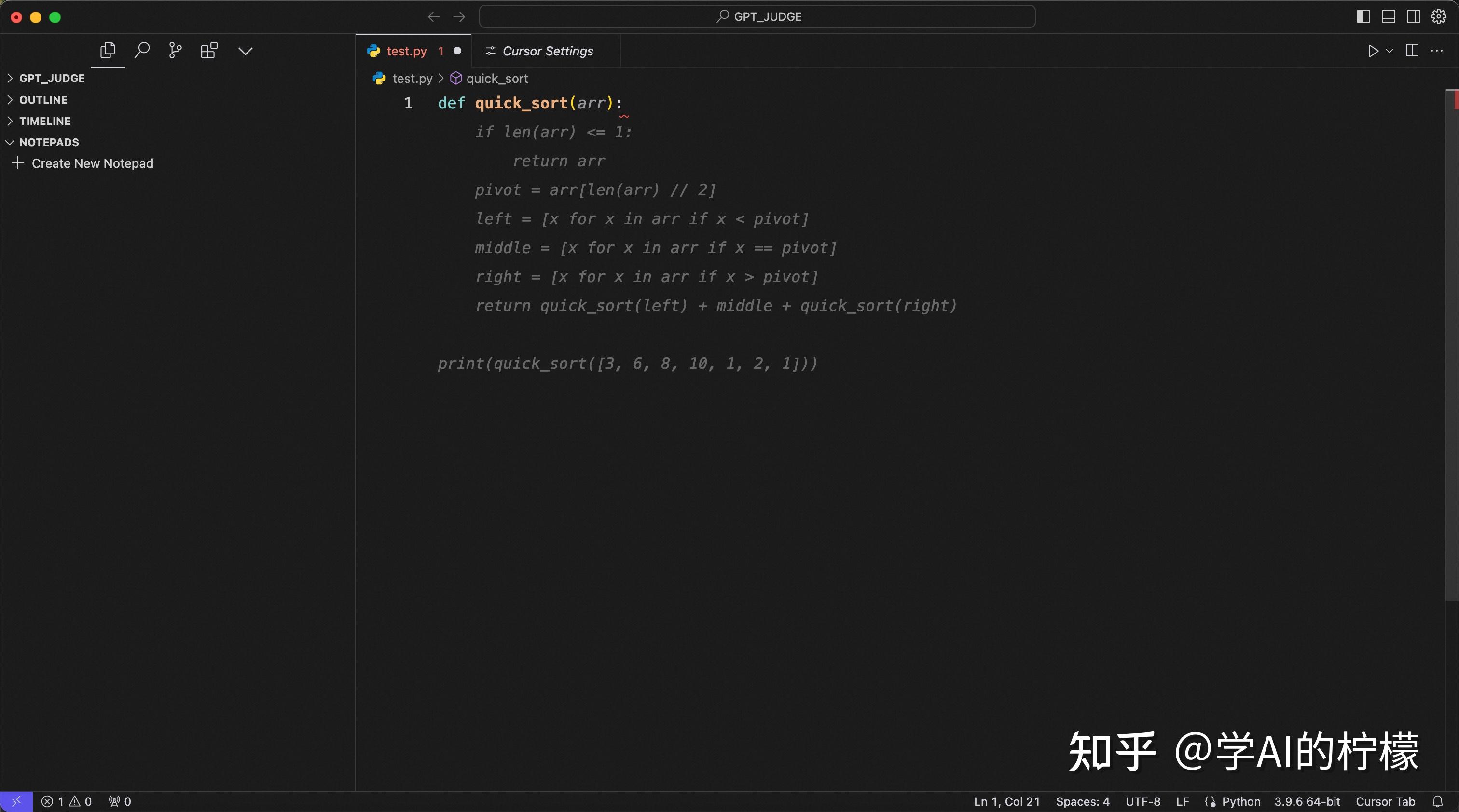Open the run options dropdown chevron
The width and height of the screenshot is (1459, 812).
pos(1389,51)
